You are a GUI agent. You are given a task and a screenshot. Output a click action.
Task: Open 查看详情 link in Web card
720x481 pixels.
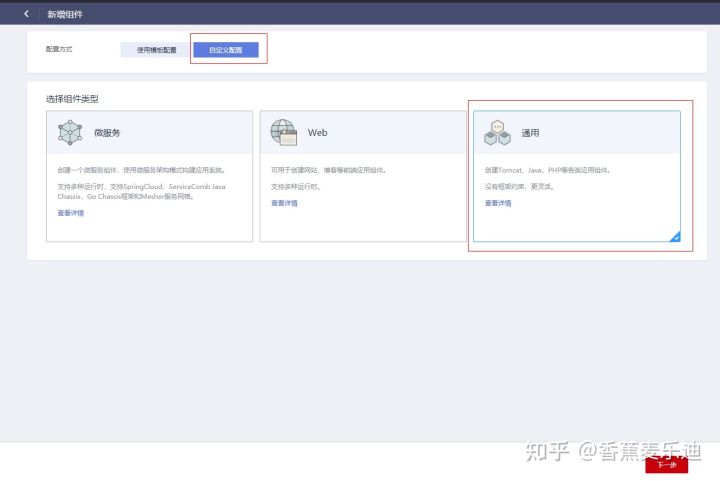[x=284, y=203]
